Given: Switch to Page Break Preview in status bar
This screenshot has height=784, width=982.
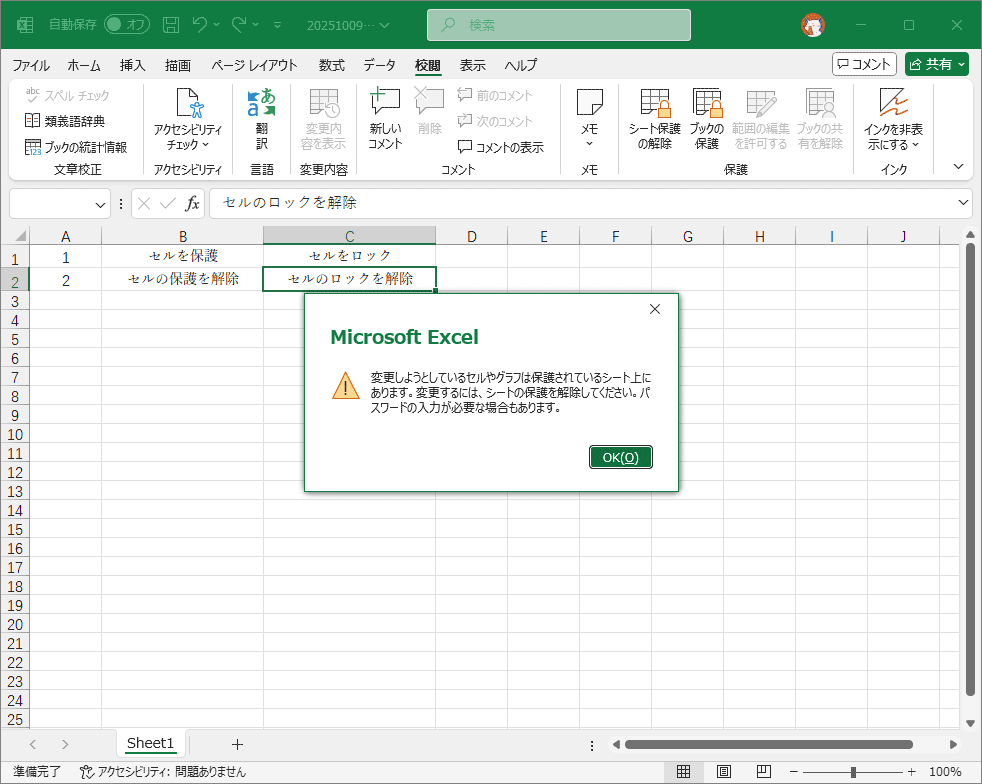Looking at the screenshot, I should point(762,772).
